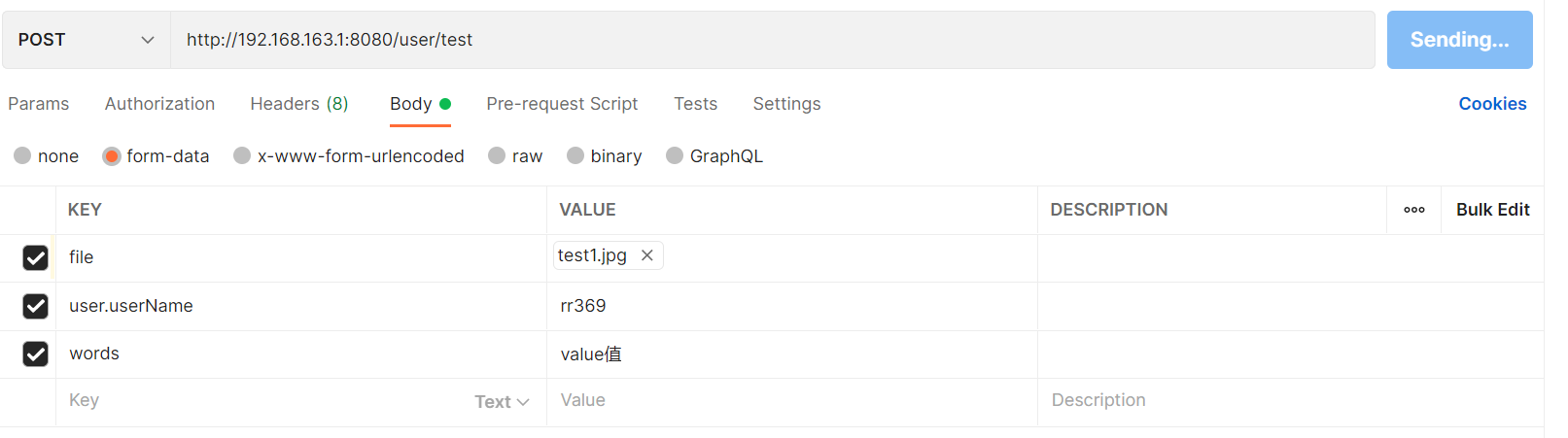Expand the Text type dropdown for new key
1568x438 pixels.
(502, 402)
